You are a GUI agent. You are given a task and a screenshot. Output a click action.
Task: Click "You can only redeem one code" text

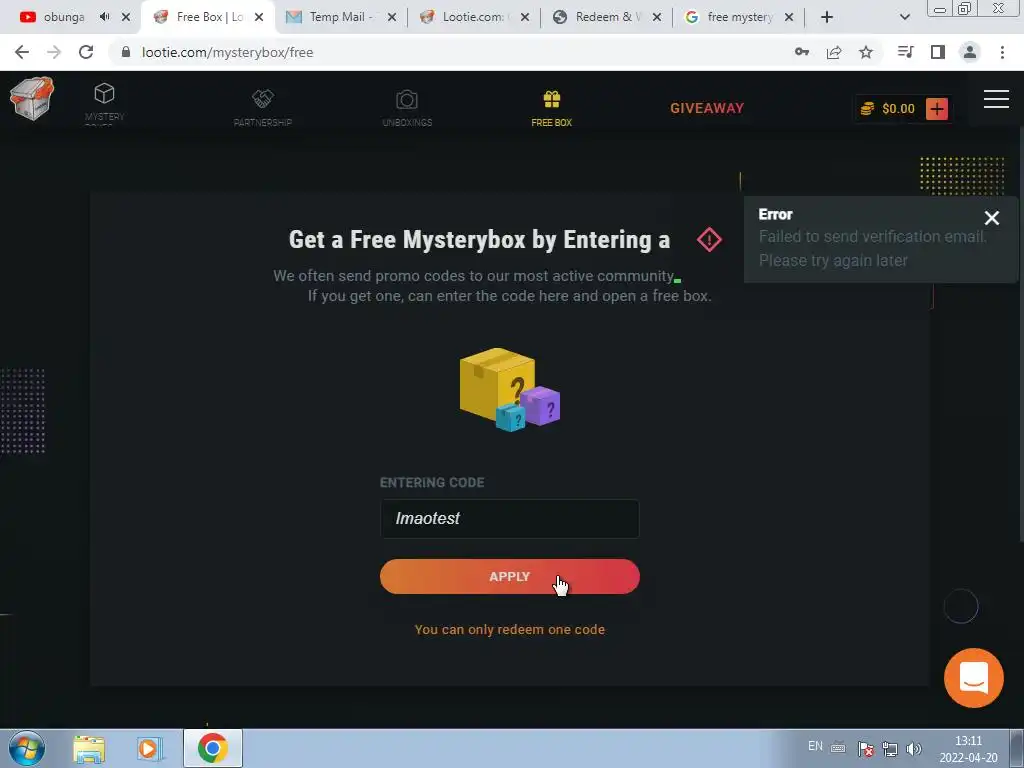tap(509, 630)
